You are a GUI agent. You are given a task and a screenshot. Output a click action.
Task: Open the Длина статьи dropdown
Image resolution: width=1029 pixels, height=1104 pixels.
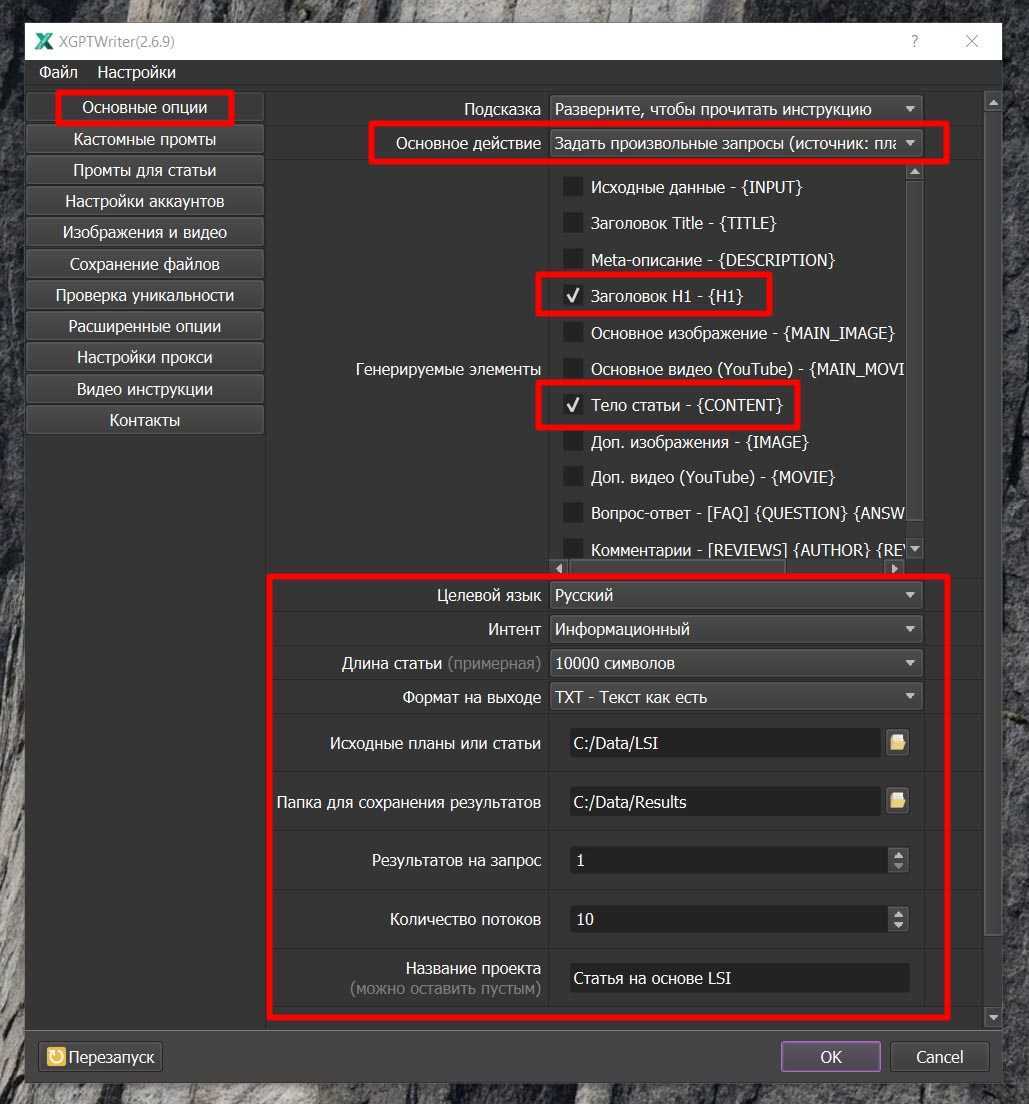pyautogui.click(x=736, y=663)
